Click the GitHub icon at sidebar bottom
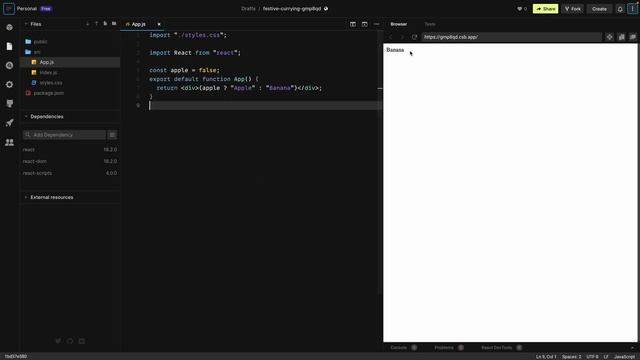The height and width of the screenshot is (360, 640). pos(70,341)
